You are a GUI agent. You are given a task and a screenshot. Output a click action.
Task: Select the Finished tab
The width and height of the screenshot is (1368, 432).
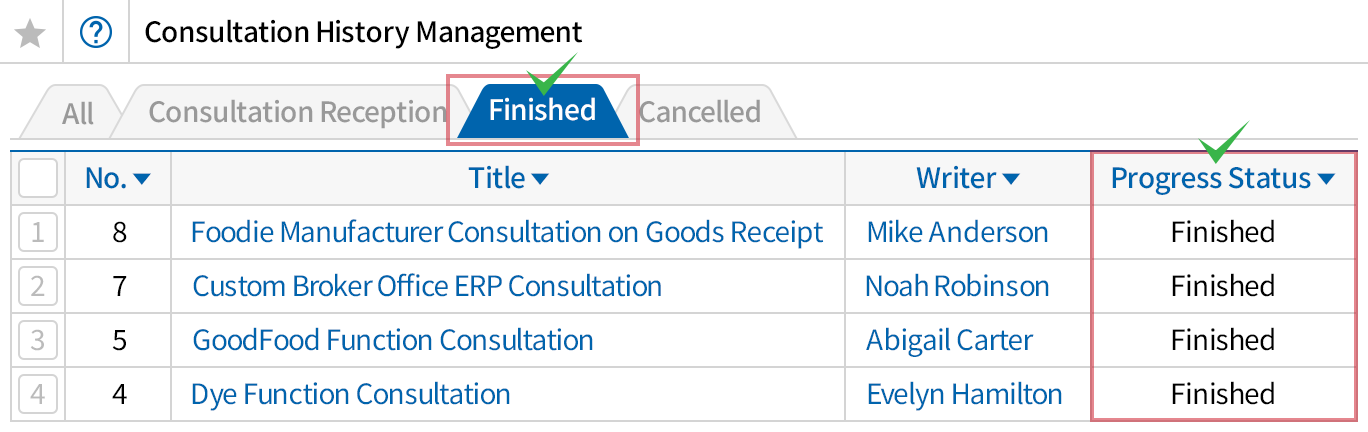click(542, 110)
